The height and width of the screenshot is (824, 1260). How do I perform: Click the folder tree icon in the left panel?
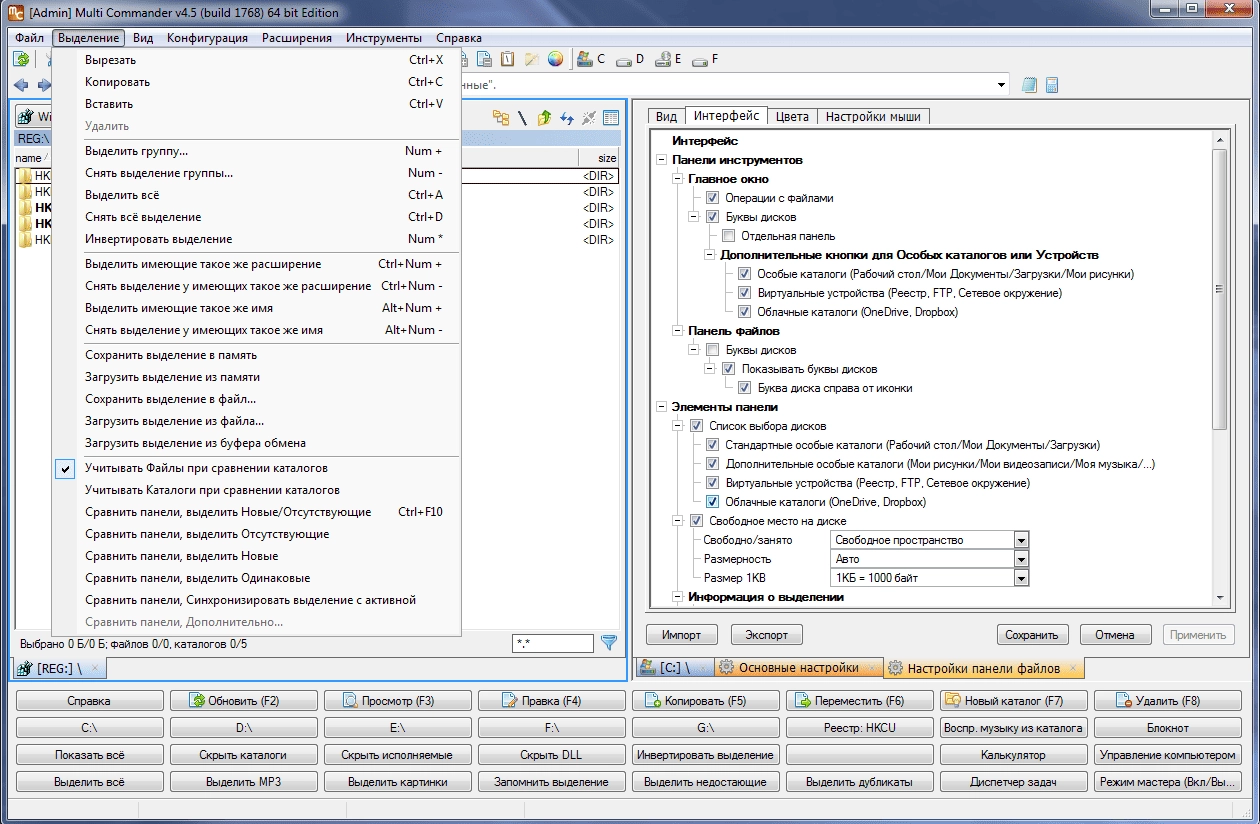tap(501, 118)
